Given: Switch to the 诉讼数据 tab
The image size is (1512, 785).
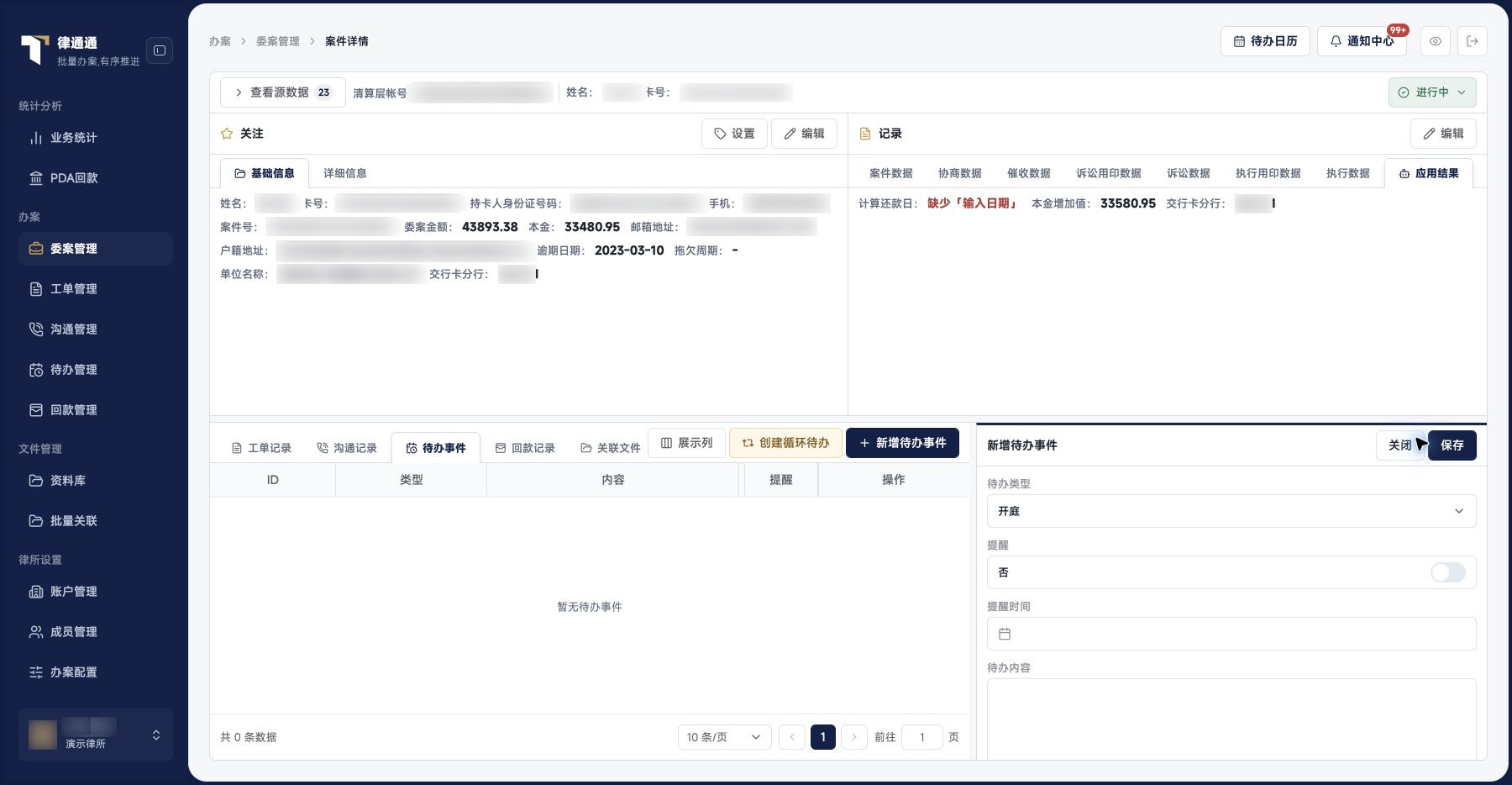Looking at the screenshot, I should [1189, 173].
